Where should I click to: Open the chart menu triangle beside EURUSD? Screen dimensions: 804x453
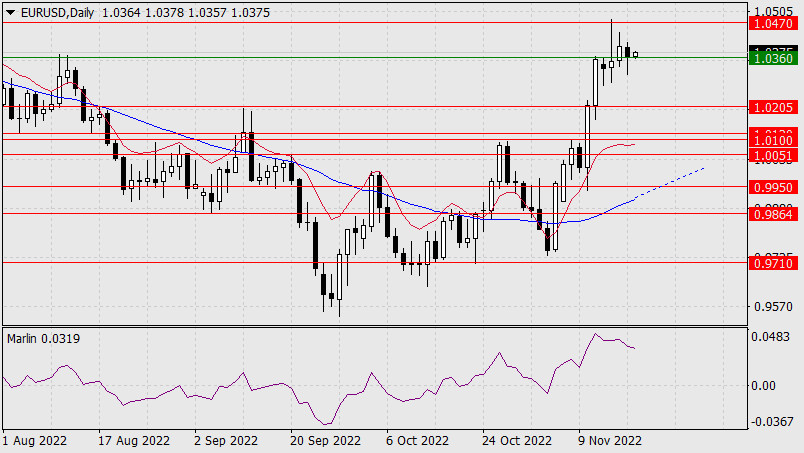[x=10, y=13]
